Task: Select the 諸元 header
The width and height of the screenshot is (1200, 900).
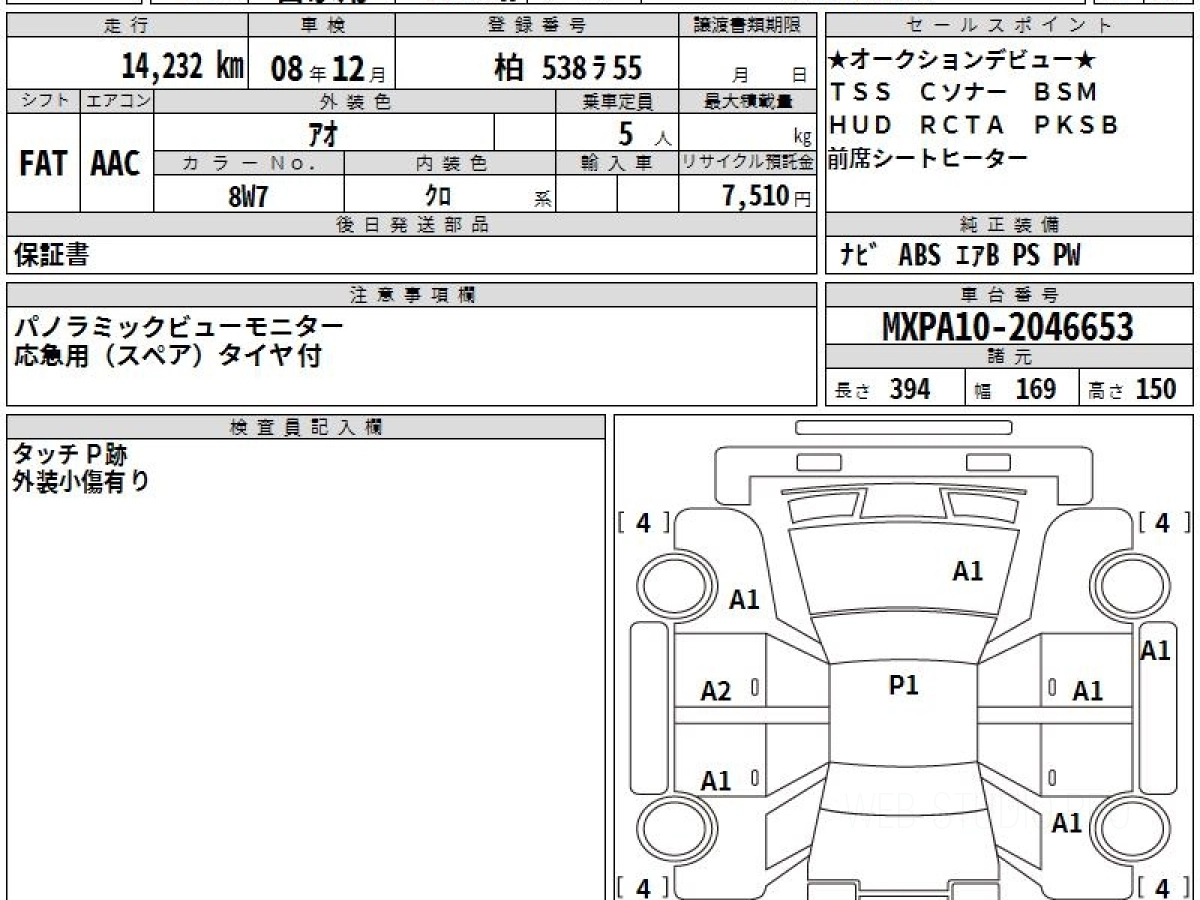Action: click(1009, 357)
